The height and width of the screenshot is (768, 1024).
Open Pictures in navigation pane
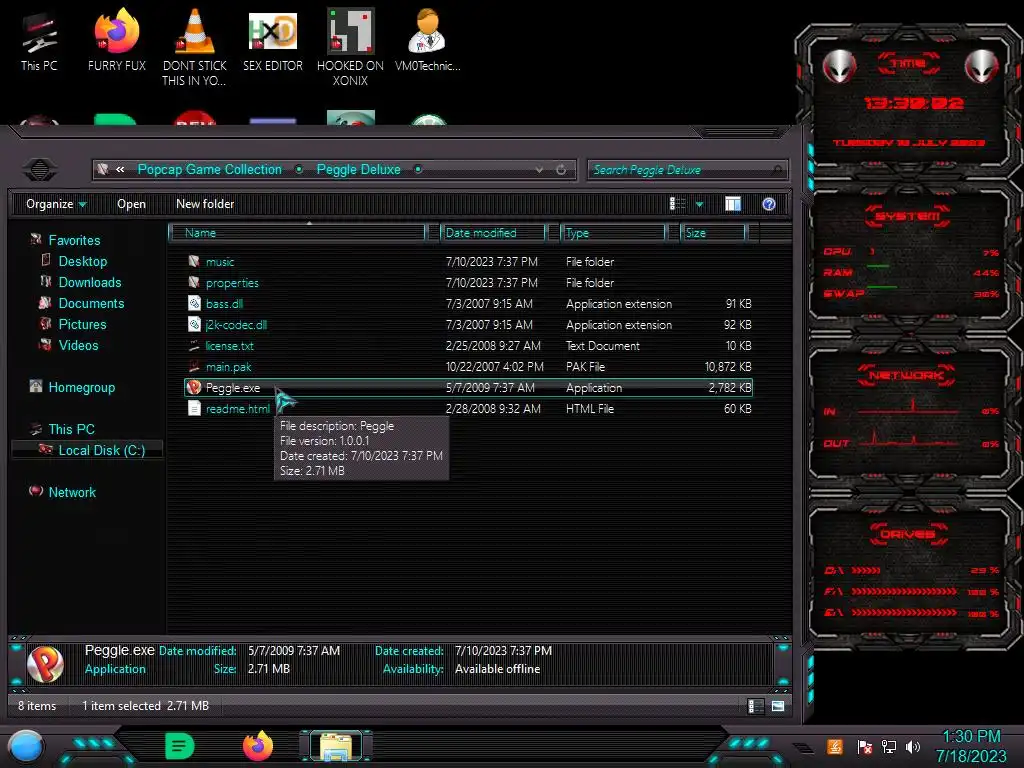tap(82, 324)
